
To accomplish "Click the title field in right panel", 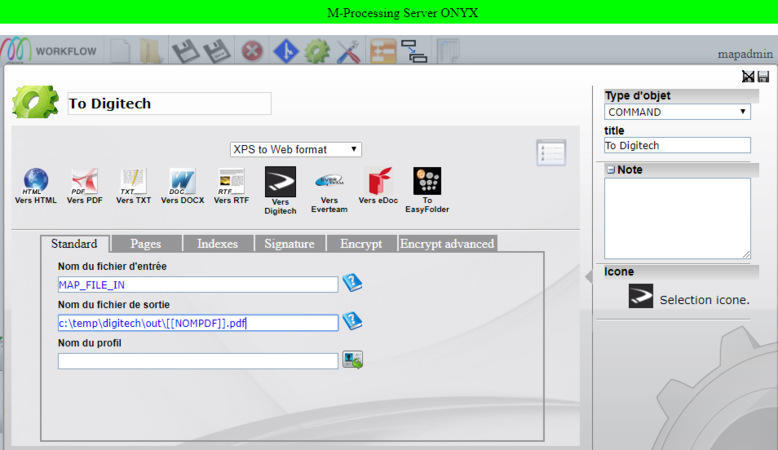I will coord(677,145).
